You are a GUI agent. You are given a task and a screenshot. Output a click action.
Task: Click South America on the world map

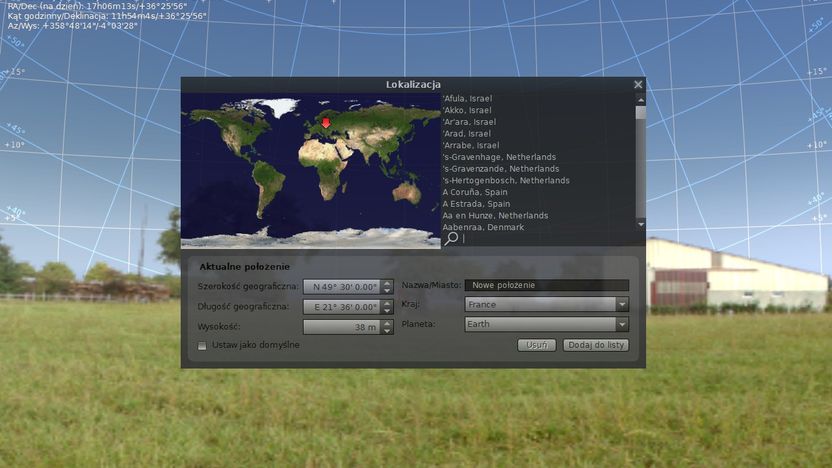click(267, 187)
